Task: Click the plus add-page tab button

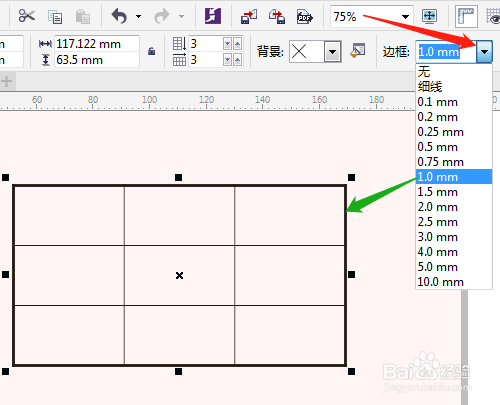Action: (6, 81)
